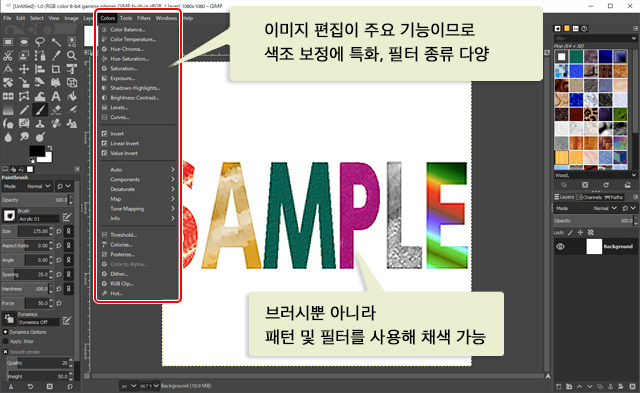
Task: Select the Alignment tool
Action: (40, 69)
